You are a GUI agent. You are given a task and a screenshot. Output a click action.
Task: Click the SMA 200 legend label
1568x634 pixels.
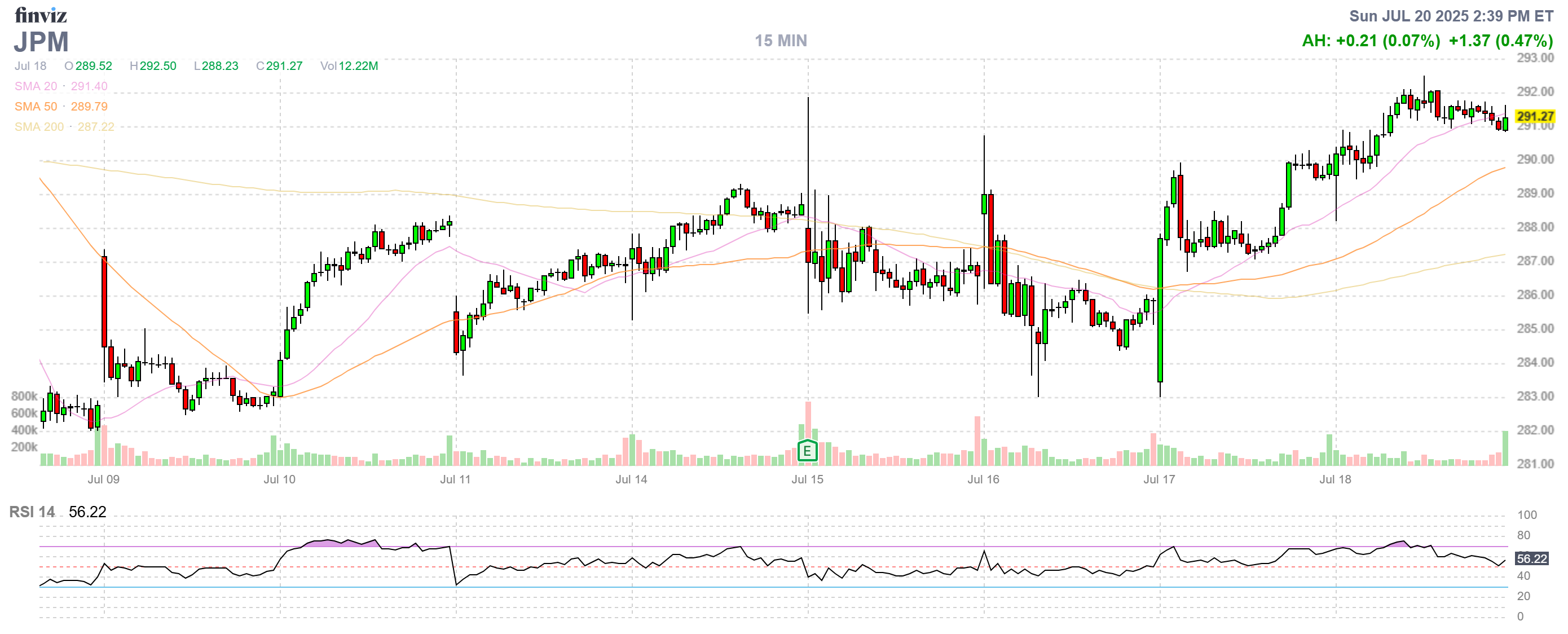pyautogui.click(x=39, y=126)
